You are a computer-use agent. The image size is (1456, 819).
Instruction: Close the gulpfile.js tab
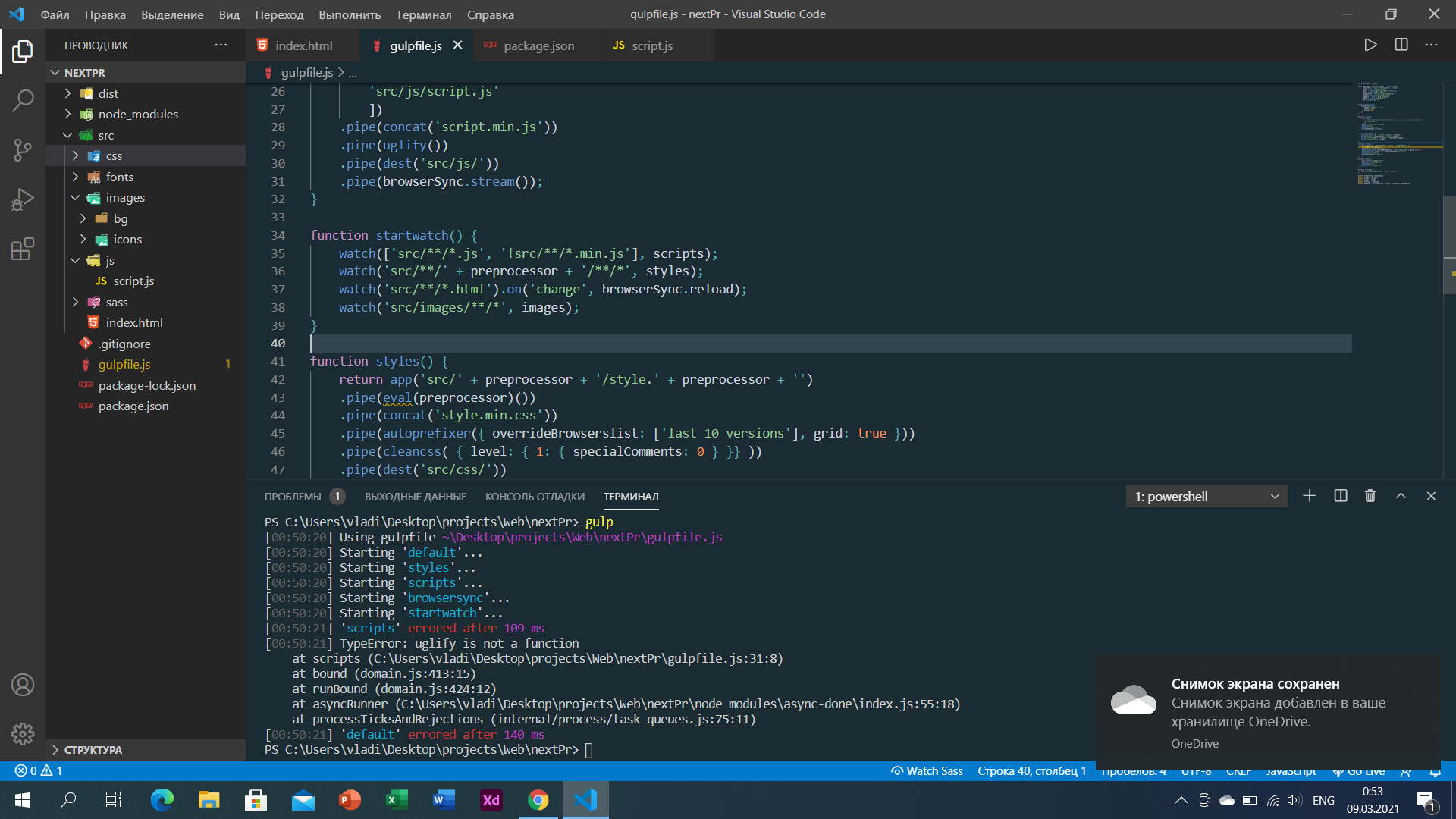457,45
